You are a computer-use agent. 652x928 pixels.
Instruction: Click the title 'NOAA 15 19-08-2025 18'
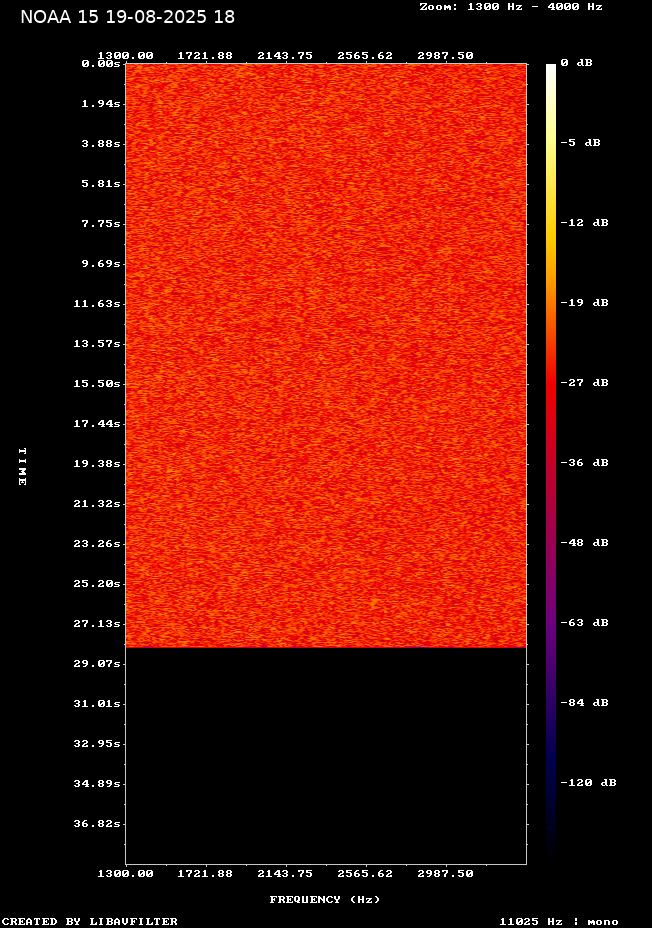point(128,17)
